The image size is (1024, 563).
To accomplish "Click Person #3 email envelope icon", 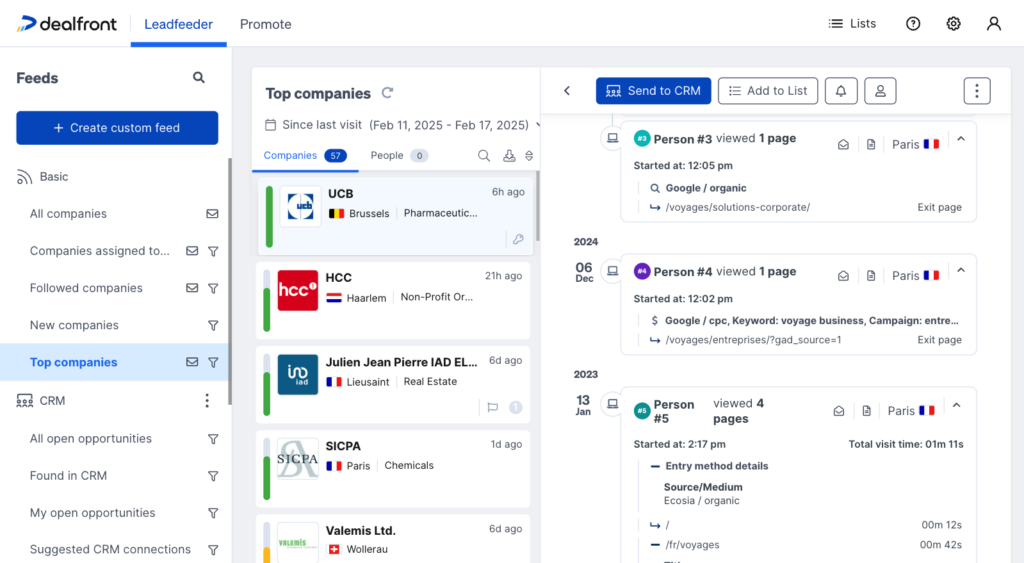I will point(843,144).
